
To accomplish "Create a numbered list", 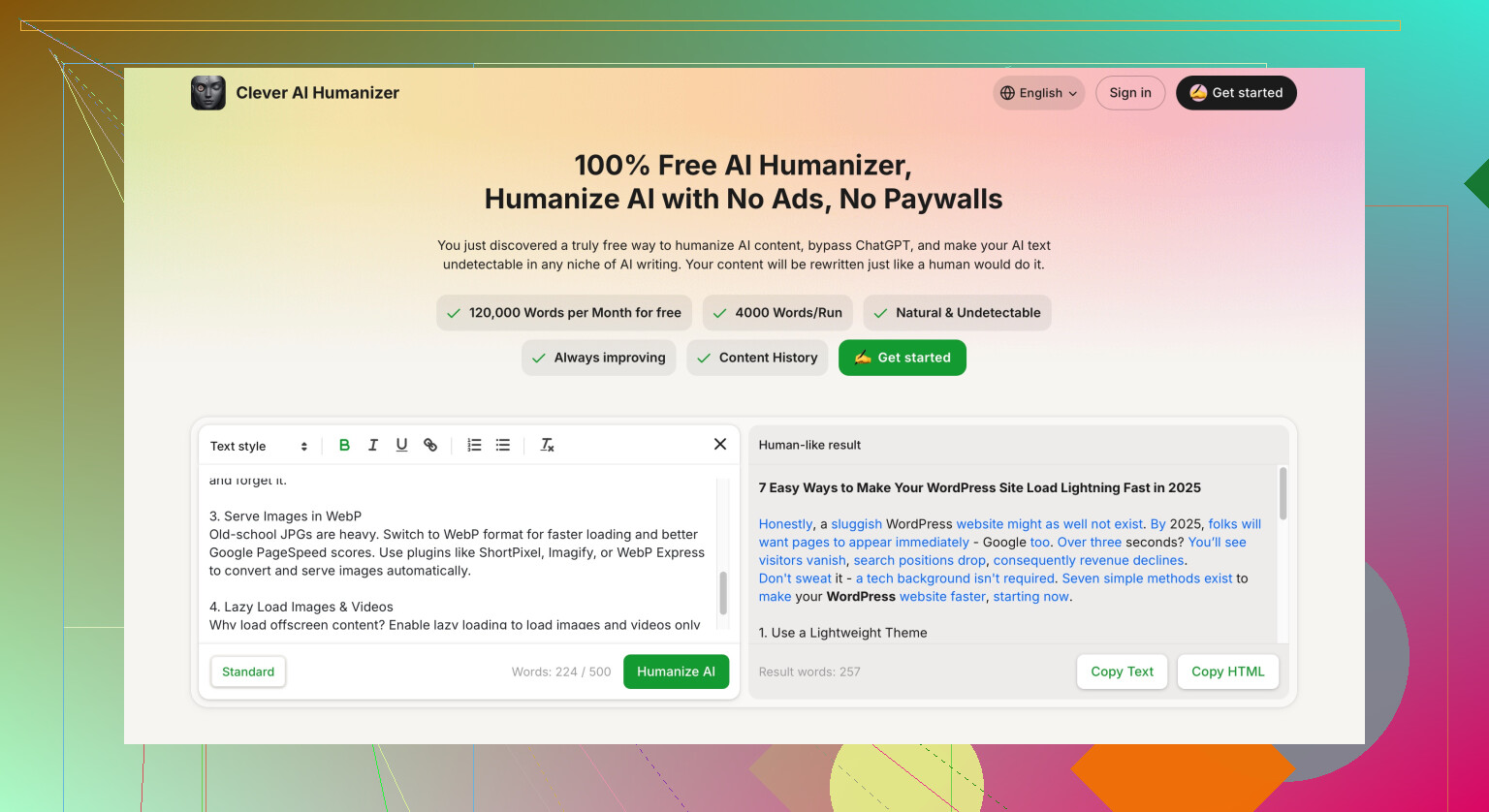I will tap(474, 445).
